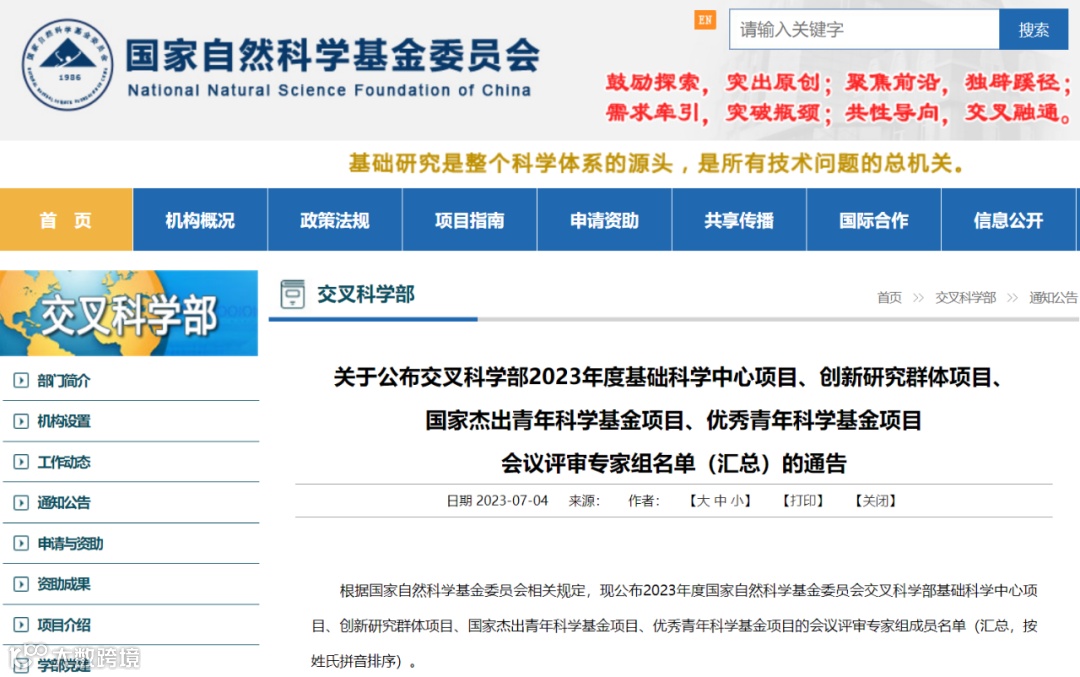The width and height of the screenshot is (1080, 677).
Task: Open the 申请资助 menu item
Action: (x=604, y=220)
